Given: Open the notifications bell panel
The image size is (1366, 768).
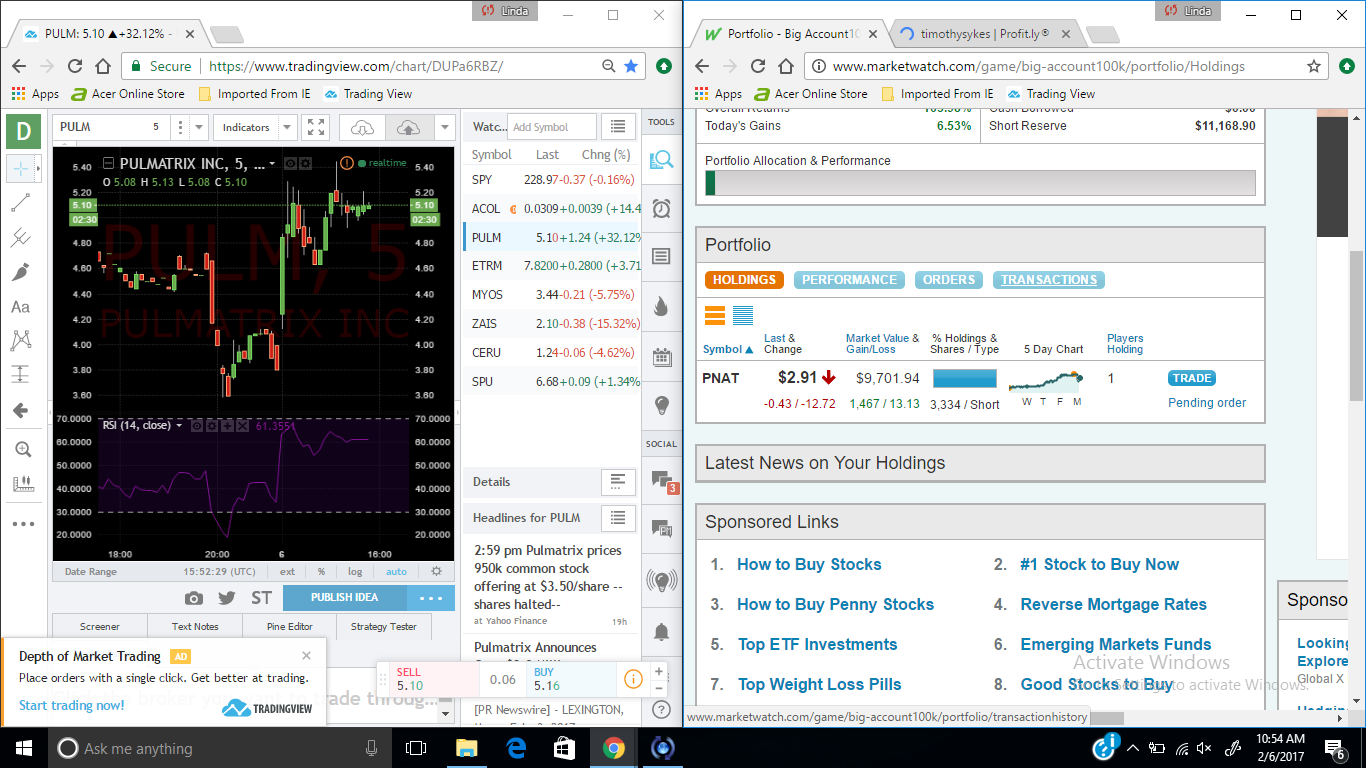Looking at the screenshot, I should [661, 631].
